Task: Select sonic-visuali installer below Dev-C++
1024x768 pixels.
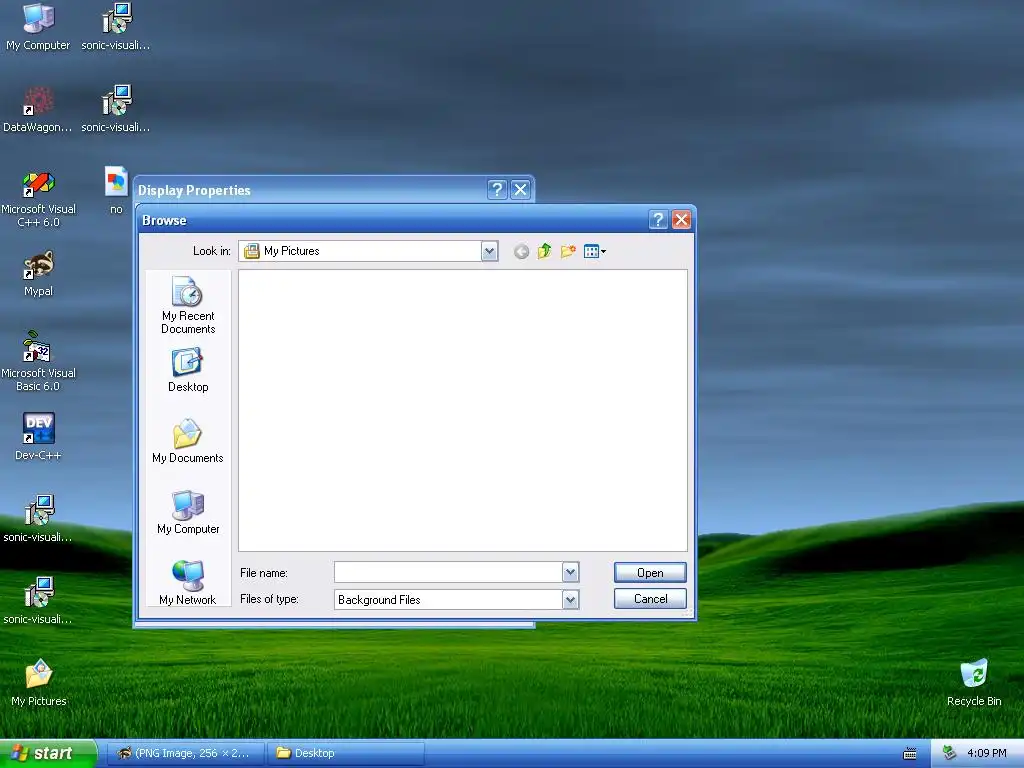Action: (x=38, y=519)
